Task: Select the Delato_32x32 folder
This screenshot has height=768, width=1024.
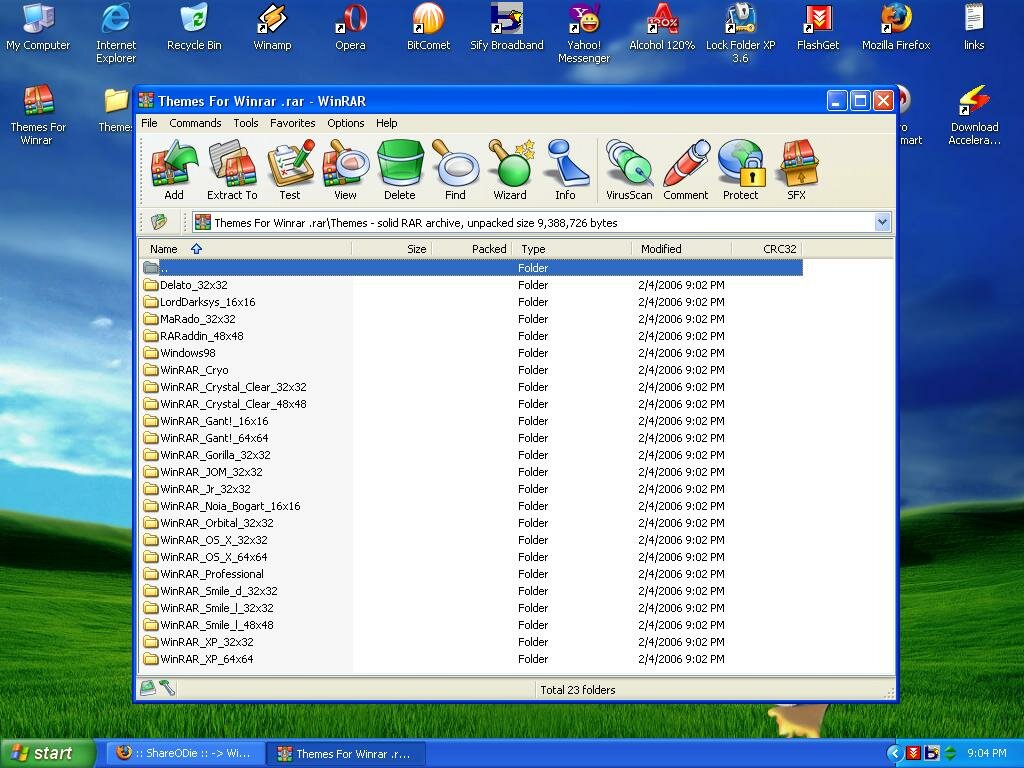Action: click(x=472, y=285)
